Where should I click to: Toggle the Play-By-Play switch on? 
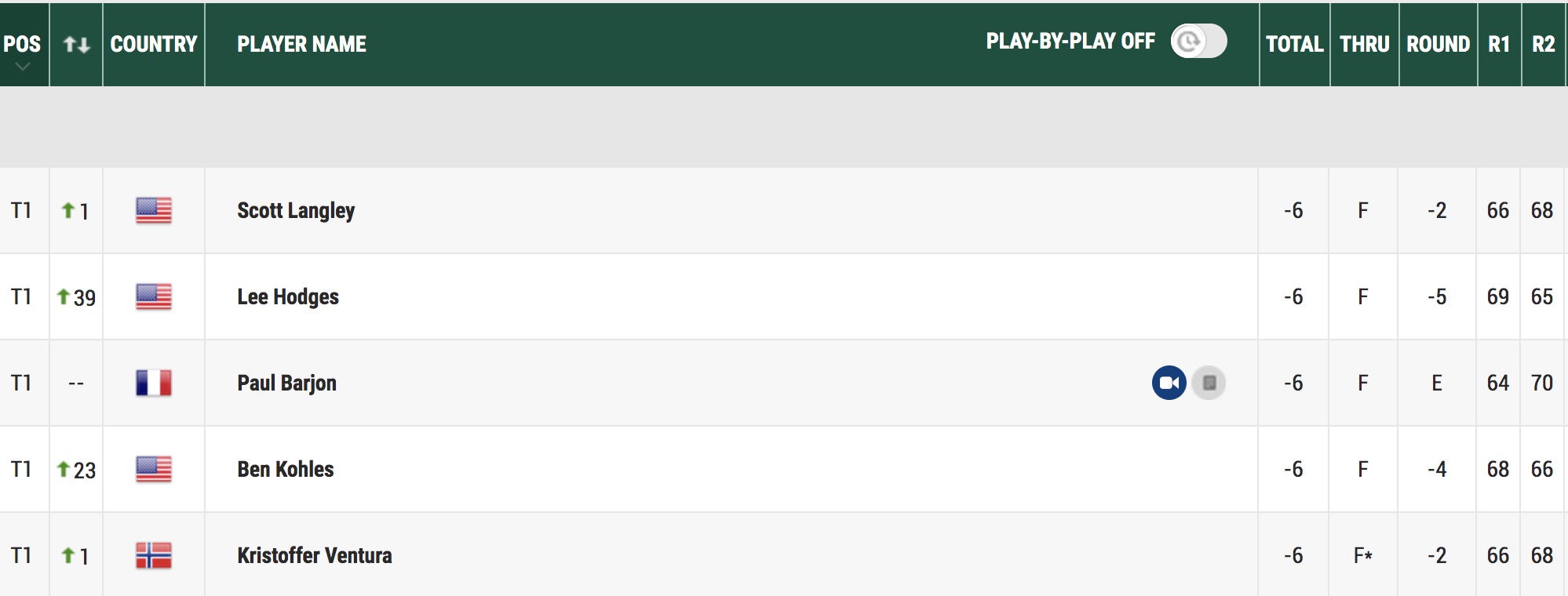1198,41
